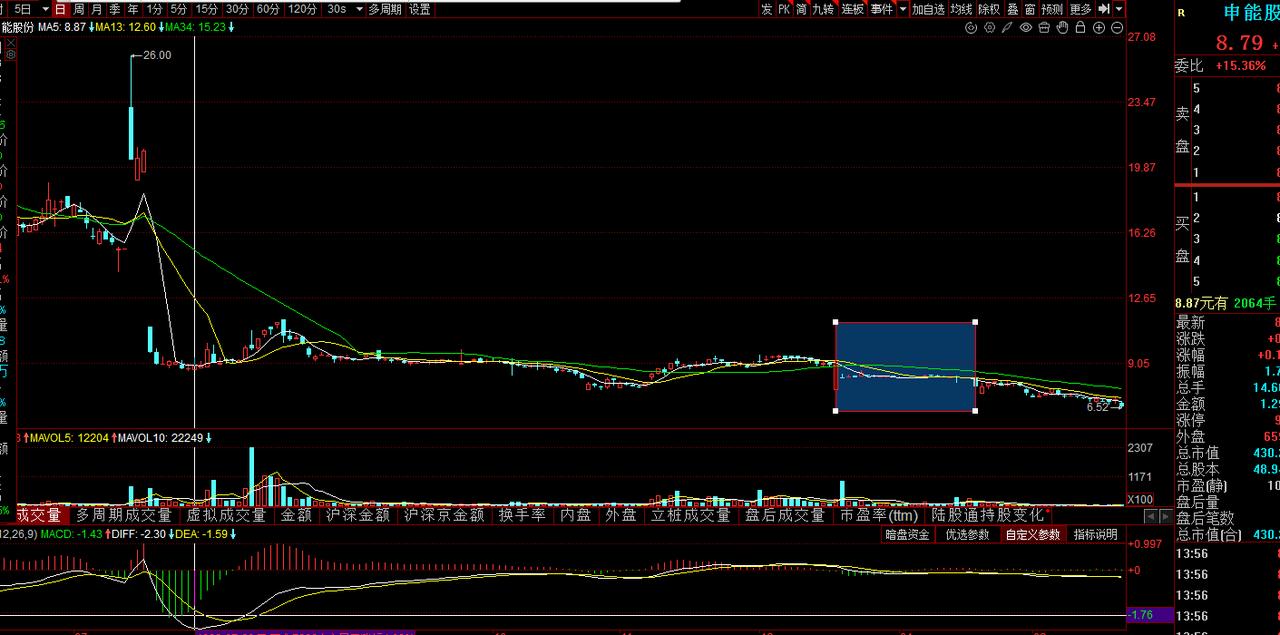
Task: Open the dropdown arrow after 事件
Action: point(903,9)
